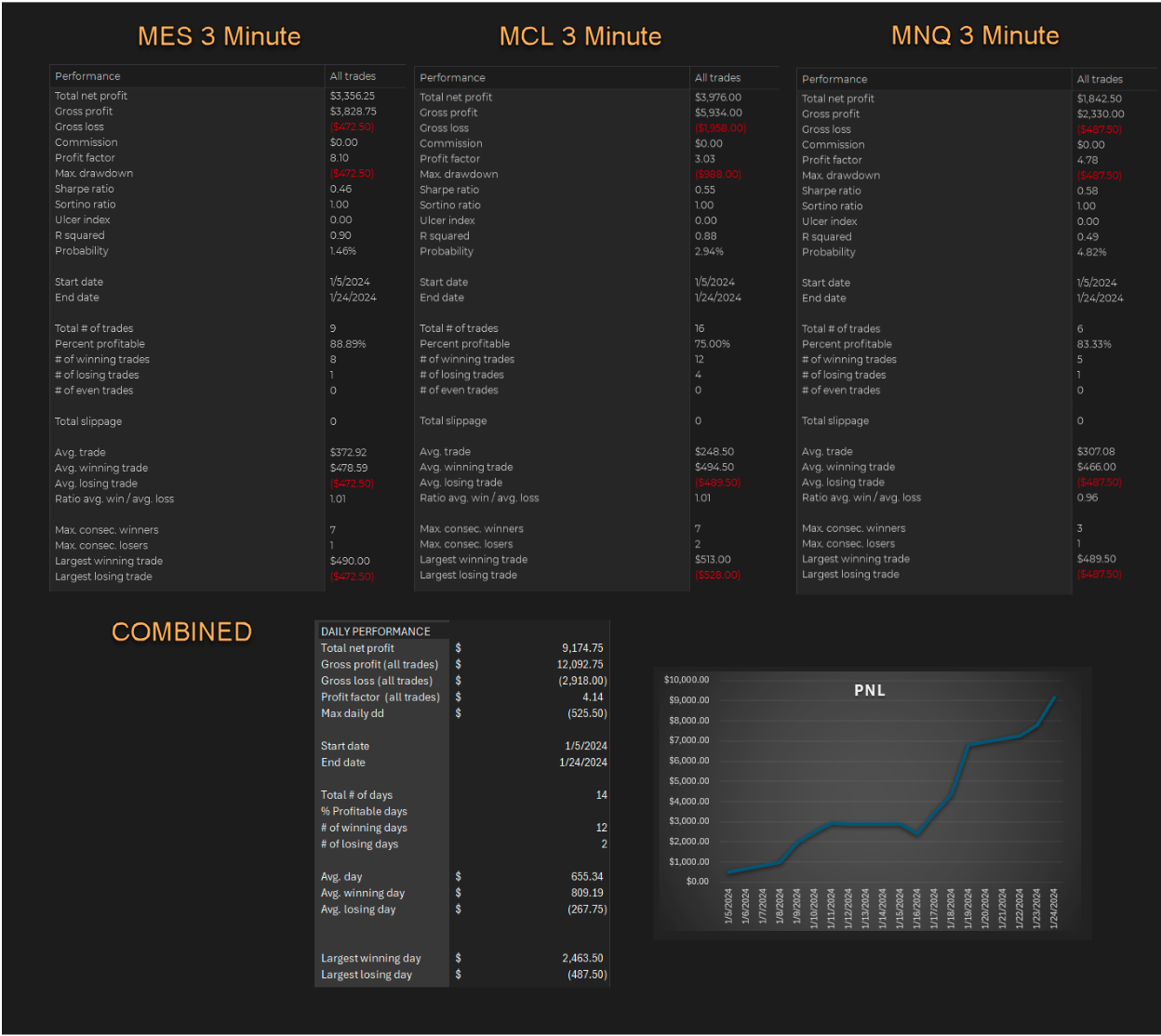Click the Max daily dd row label
The height and width of the screenshot is (1036, 1161).
click(353, 713)
